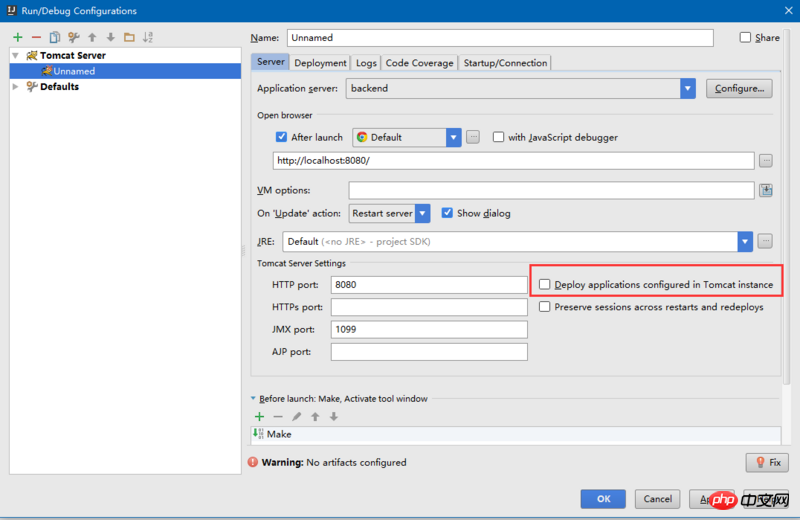Create new folder in configurations toolbar
The height and width of the screenshot is (520, 800).
[x=129, y=37]
